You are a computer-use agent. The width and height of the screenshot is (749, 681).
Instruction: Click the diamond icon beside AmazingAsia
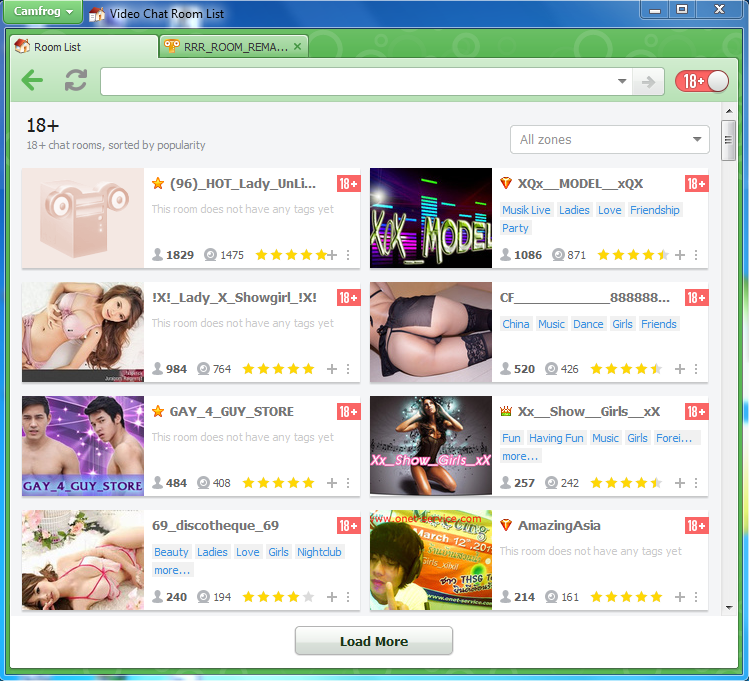tap(506, 525)
